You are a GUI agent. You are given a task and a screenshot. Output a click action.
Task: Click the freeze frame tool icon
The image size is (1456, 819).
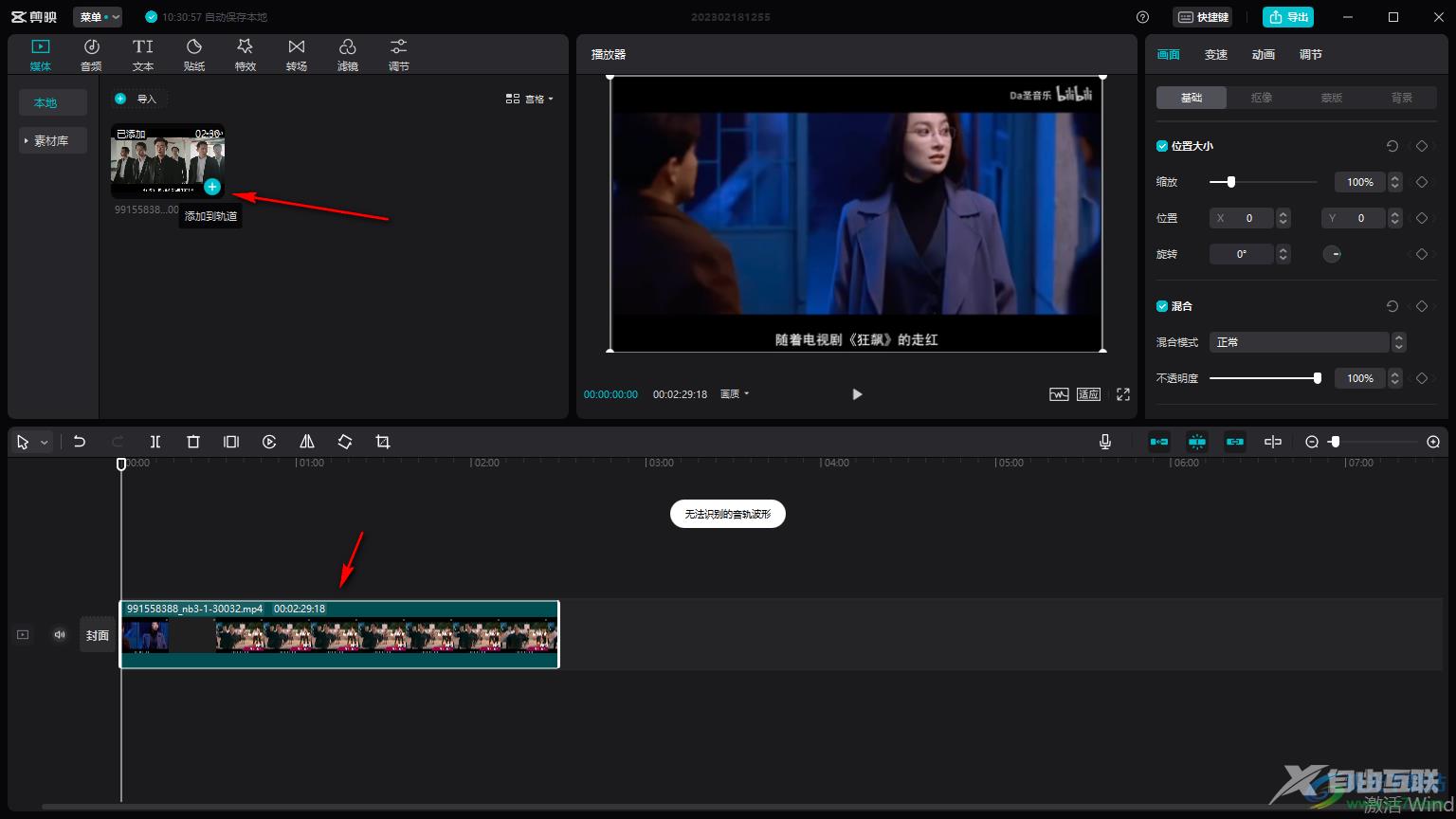click(231, 442)
